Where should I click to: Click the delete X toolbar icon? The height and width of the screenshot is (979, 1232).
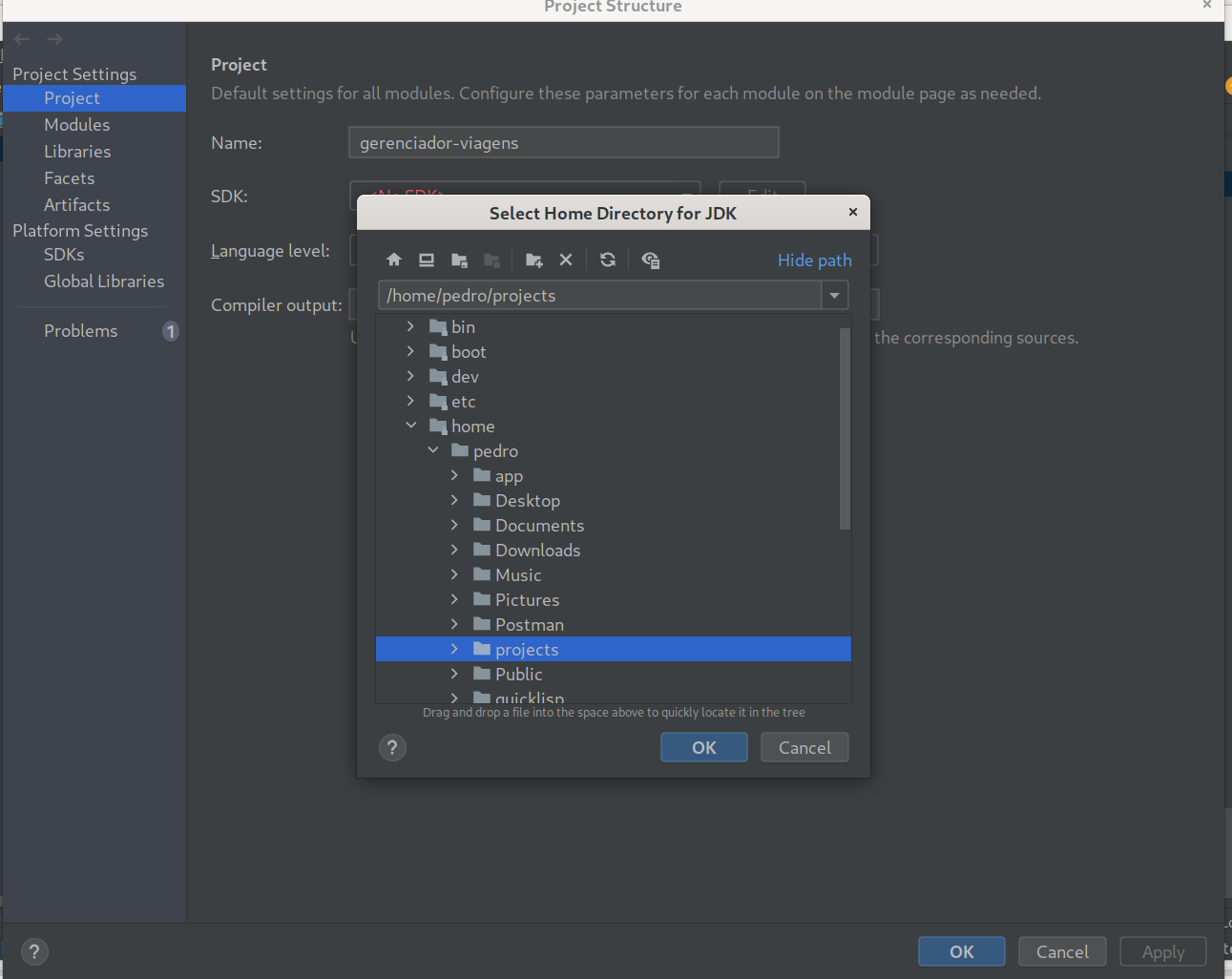[566, 260]
